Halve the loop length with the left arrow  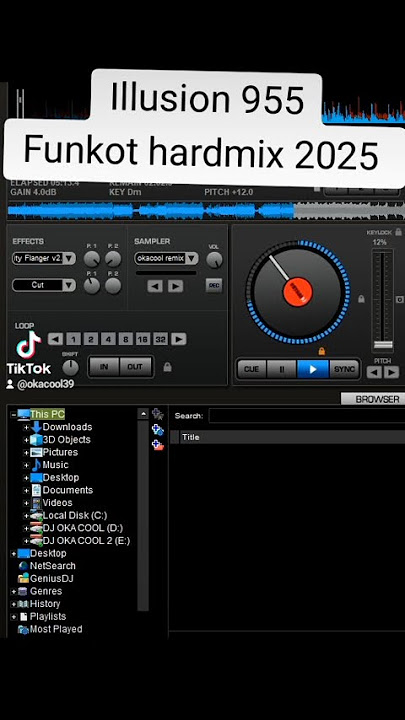[56, 339]
